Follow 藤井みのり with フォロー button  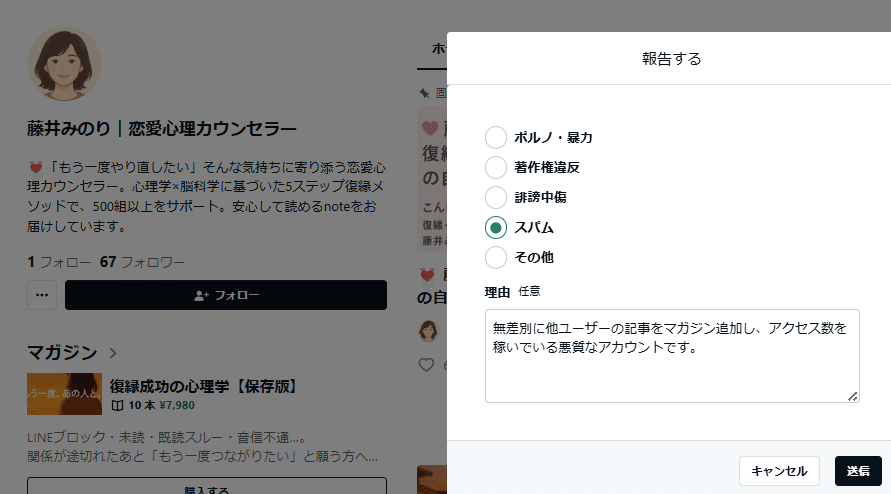click(226, 295)
